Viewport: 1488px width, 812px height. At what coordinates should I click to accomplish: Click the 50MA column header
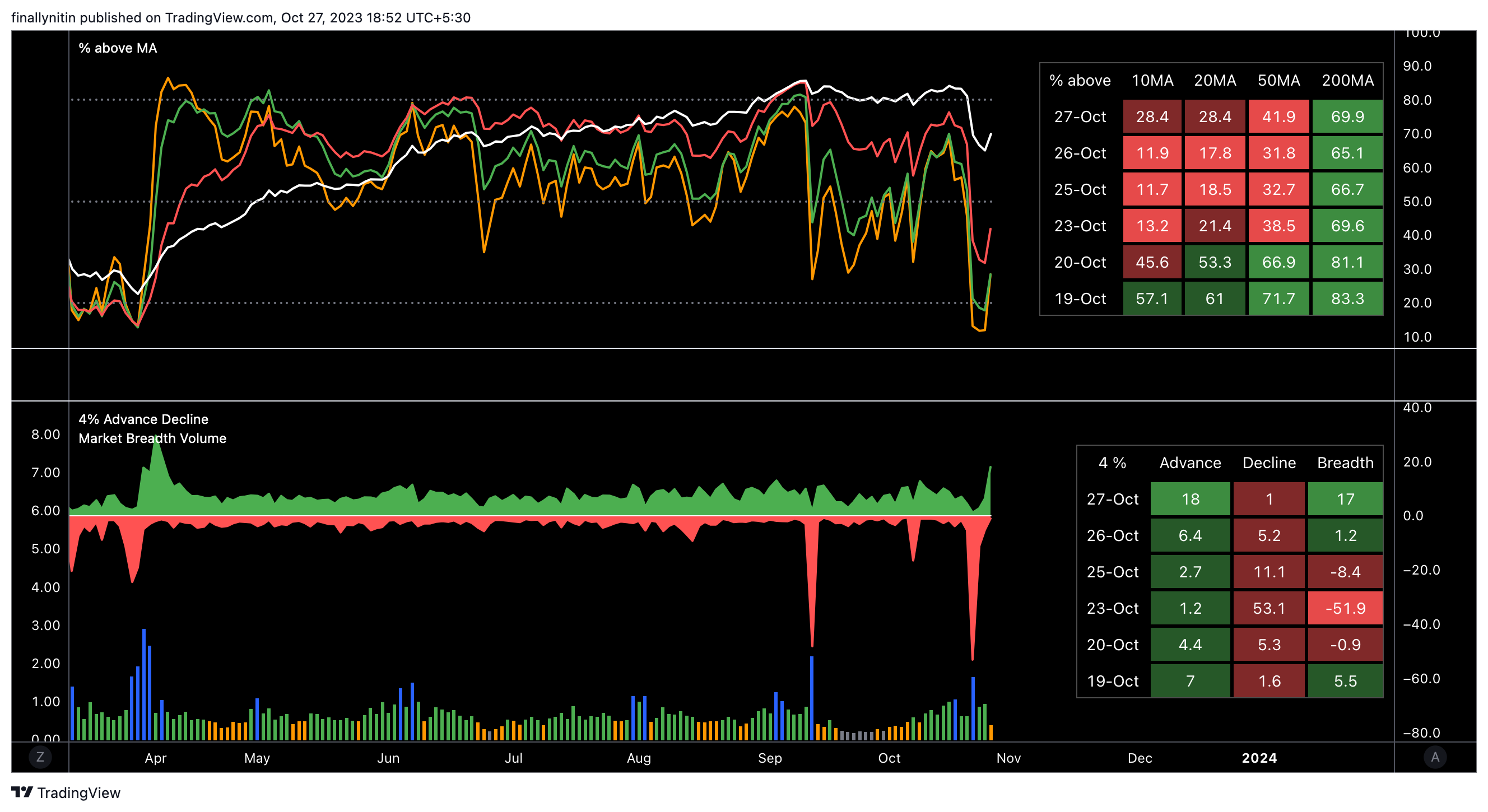[1279, 80]
